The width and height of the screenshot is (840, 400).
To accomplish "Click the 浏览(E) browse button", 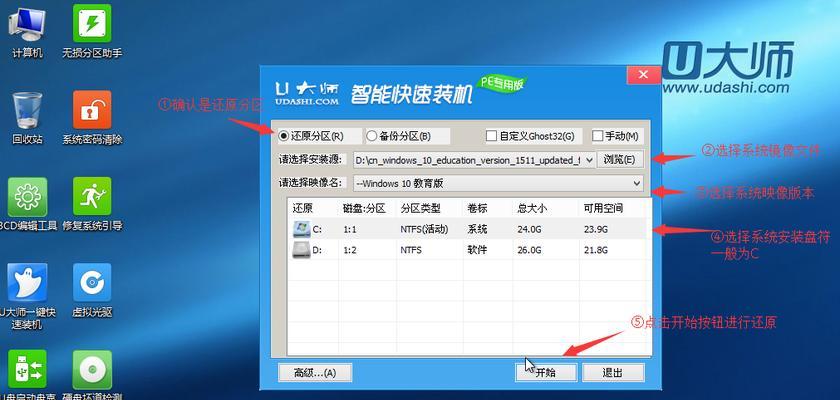I will coord(620,159).
